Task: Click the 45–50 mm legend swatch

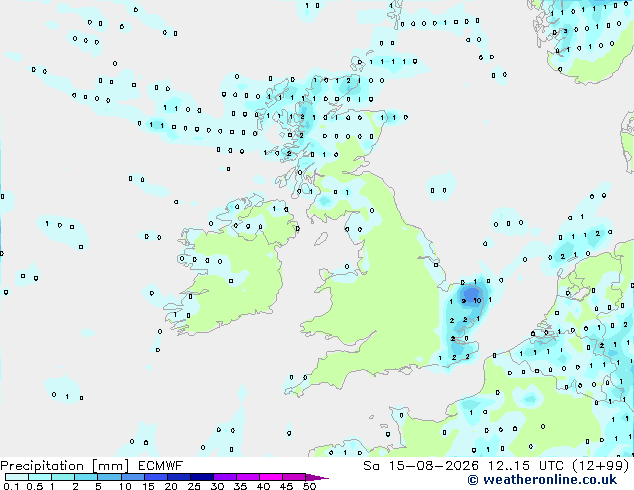Action: tap(294, 477)
